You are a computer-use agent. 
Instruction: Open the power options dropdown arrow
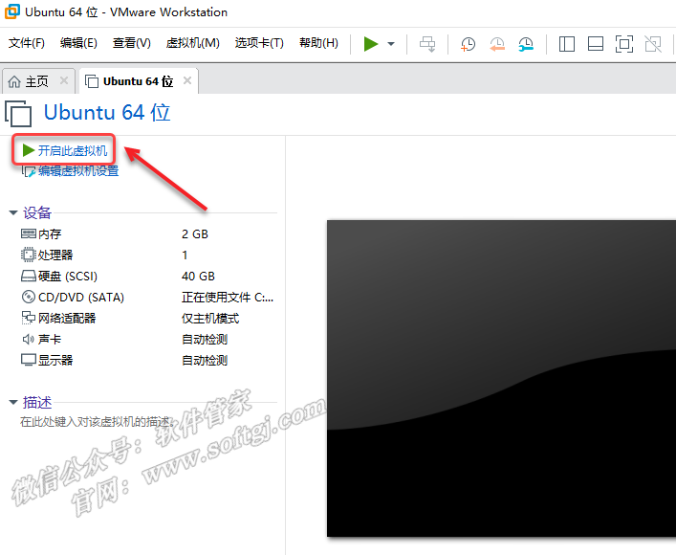pos(391,44)
